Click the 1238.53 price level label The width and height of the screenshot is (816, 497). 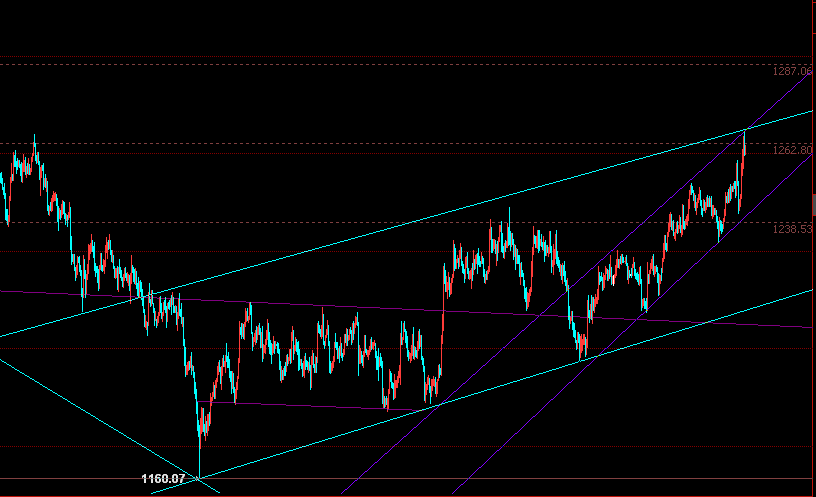pyautogui.click(x=792, y=230)
